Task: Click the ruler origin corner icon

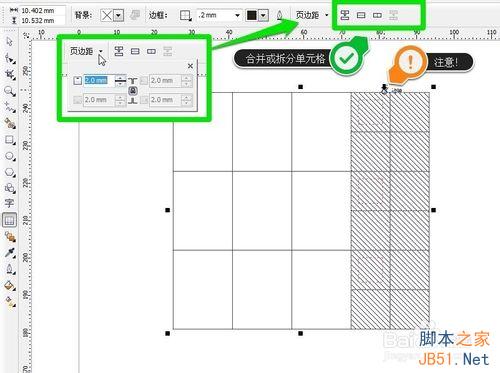Action: 27,35
